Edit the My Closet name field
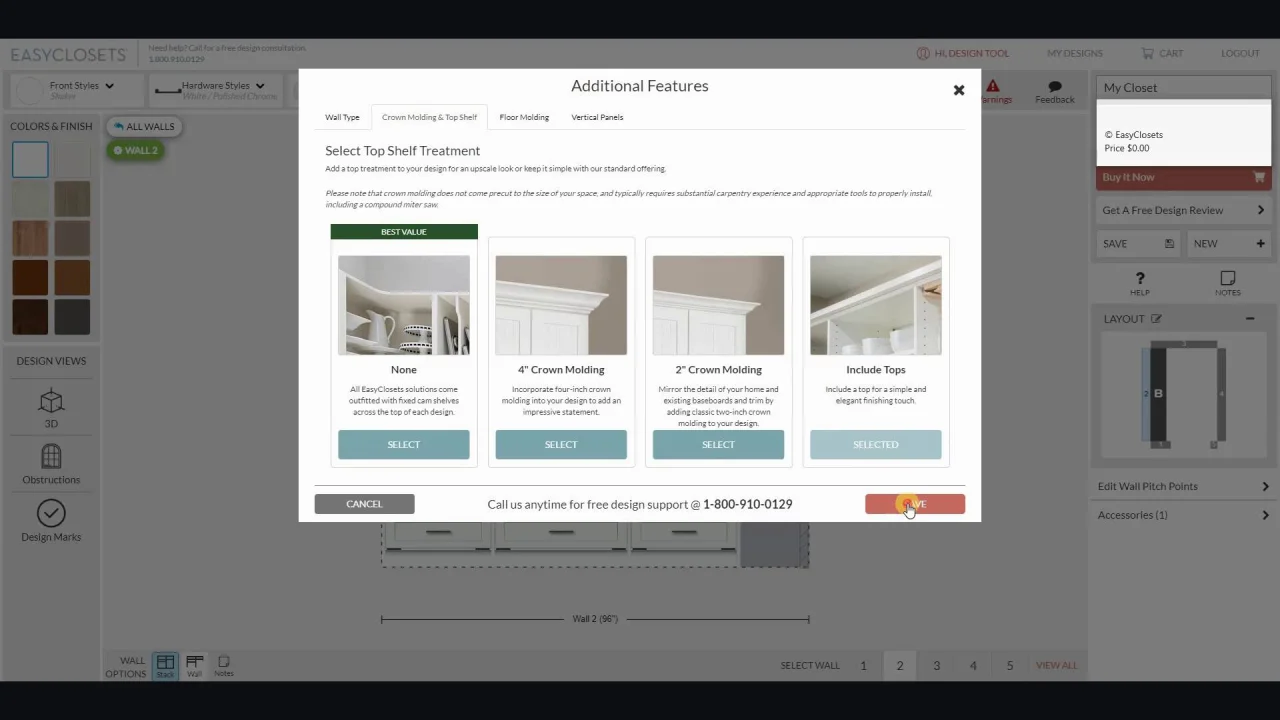The height and width of the screenshot is (720, 1280). click(1183, 88)
